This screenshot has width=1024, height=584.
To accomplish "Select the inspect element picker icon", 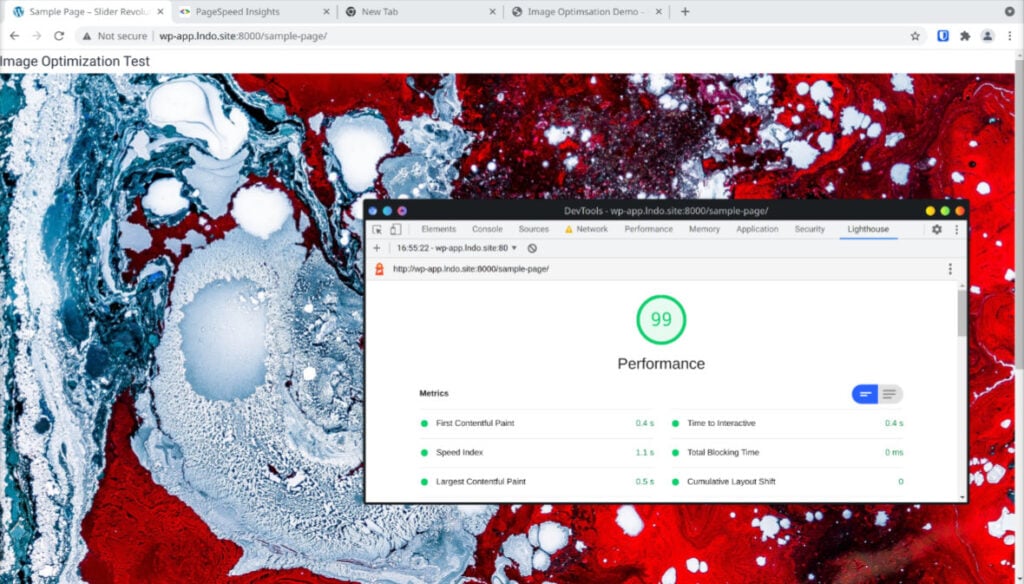I will pyautogui.click(x=377, y=229).
